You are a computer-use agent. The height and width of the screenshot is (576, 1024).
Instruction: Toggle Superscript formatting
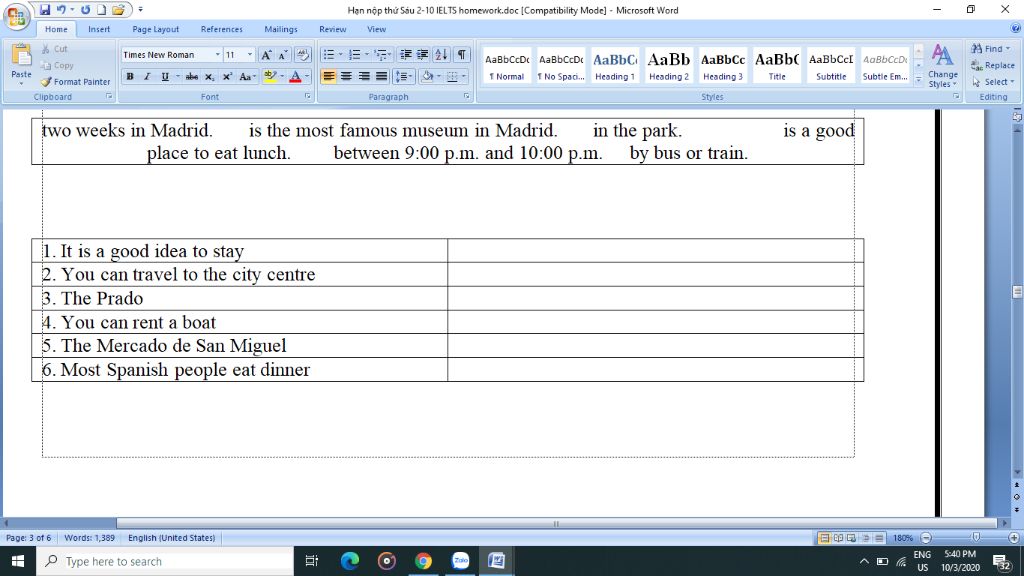[227, 76]
